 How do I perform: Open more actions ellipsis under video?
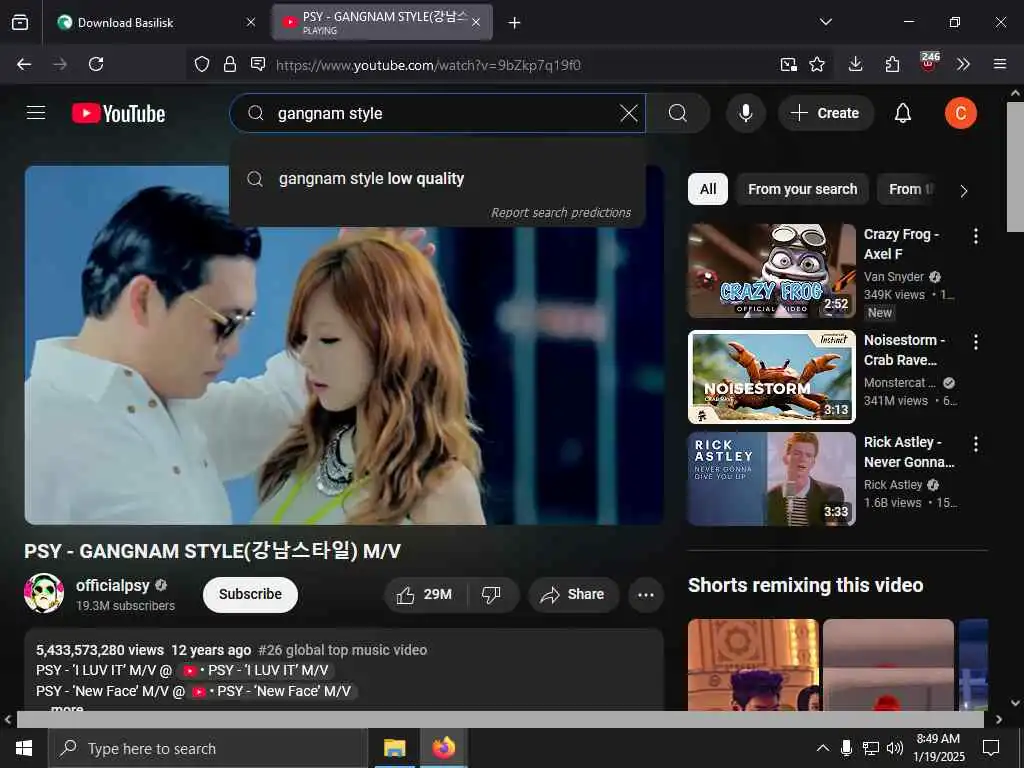(x=646, y=594)
